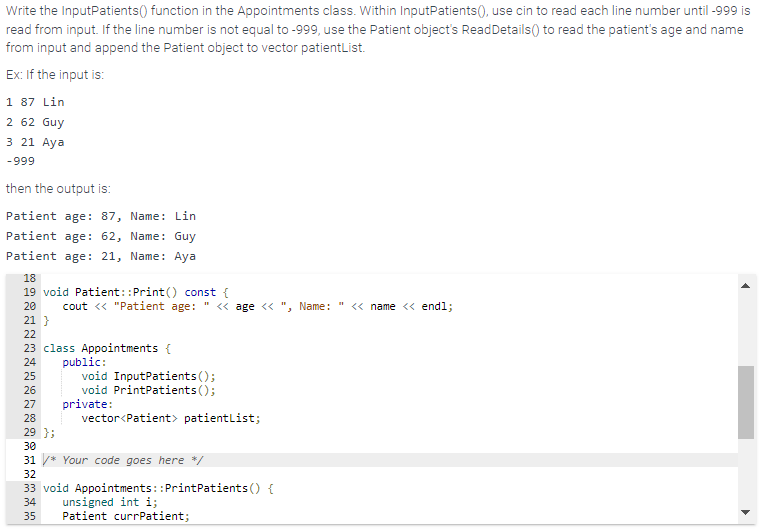
Task: Click output line 'Patient age: 62, Name: Guy'
Action: 101,237
